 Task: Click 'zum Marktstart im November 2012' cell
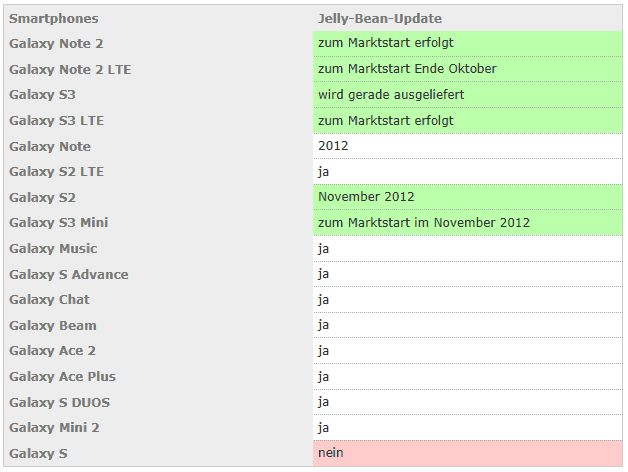[x=467, y=222]
